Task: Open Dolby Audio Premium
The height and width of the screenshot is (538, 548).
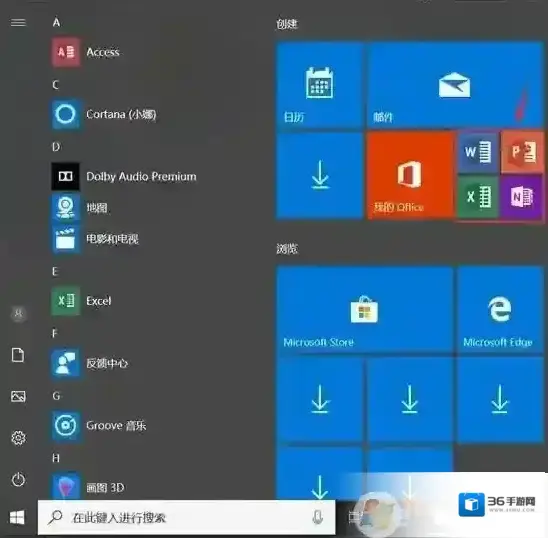Action: pyautogui.click(x=124, y=177)
